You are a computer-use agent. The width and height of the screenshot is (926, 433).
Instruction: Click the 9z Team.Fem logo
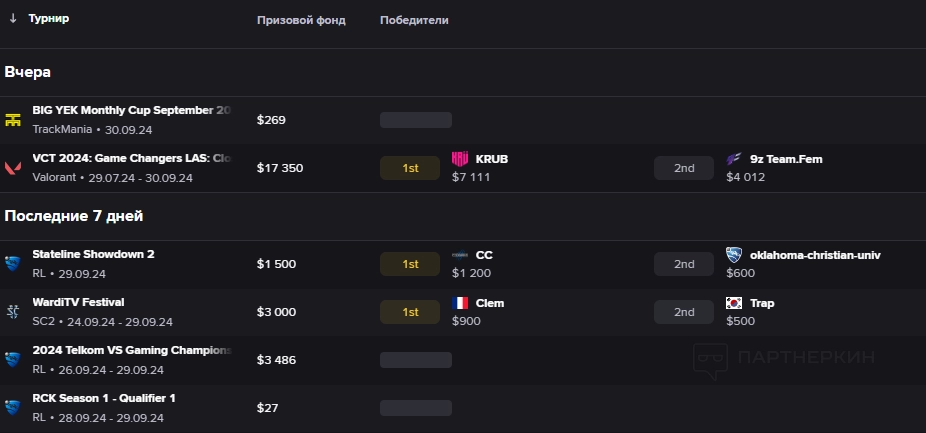tap(735, 159)
